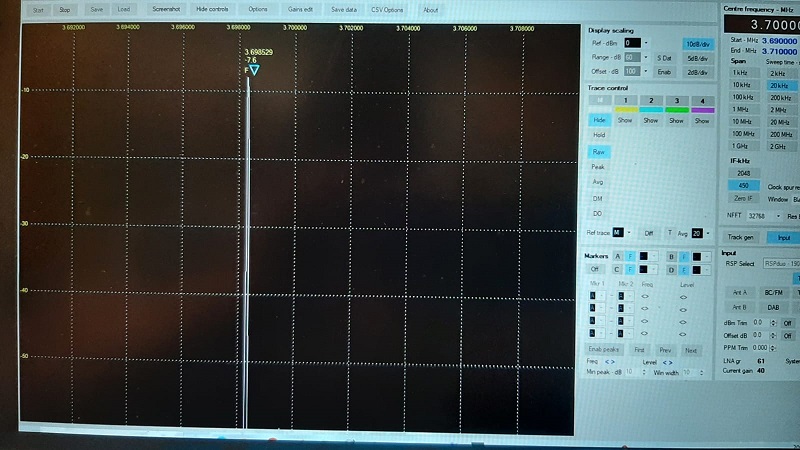Click the purple trace 4 color bar
Viewport: 800px width, 450px height.
(x=702, y=110)
